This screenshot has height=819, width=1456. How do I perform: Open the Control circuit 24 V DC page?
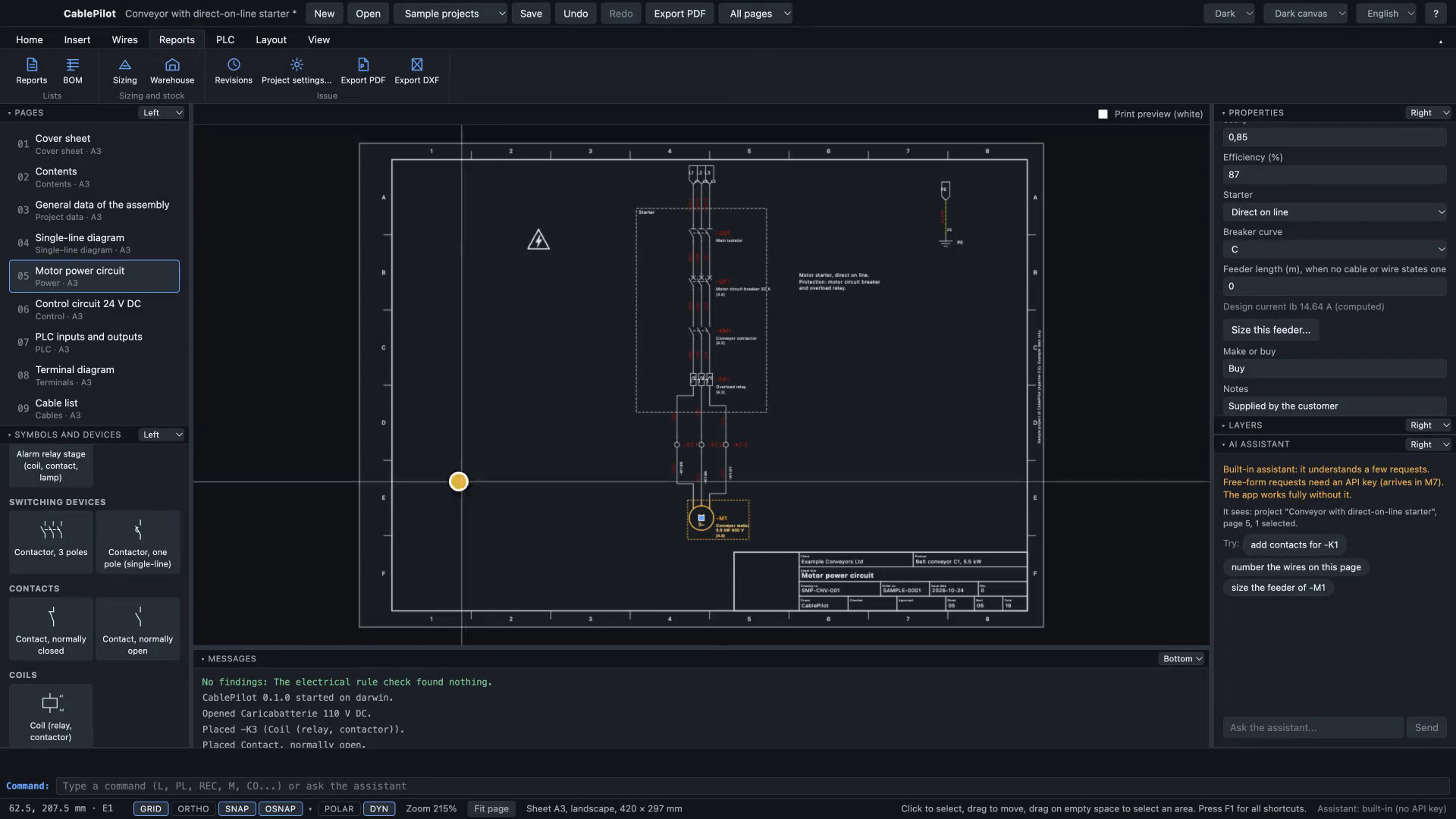coord(94,309)
